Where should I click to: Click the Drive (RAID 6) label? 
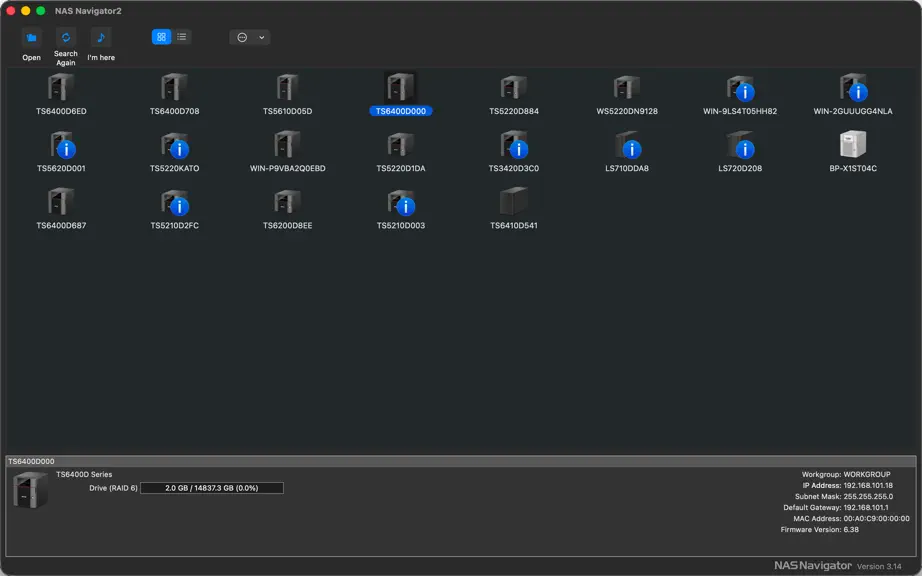[113, 488]
